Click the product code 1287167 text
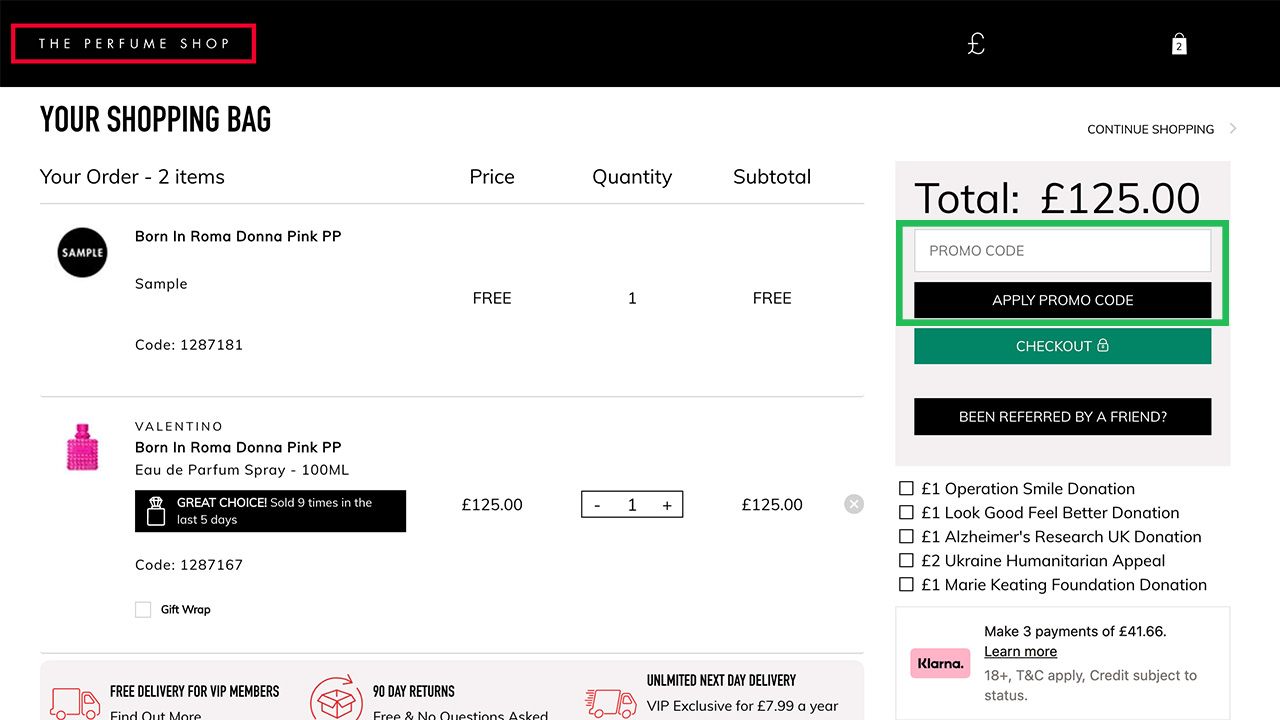 pos(189,565)
